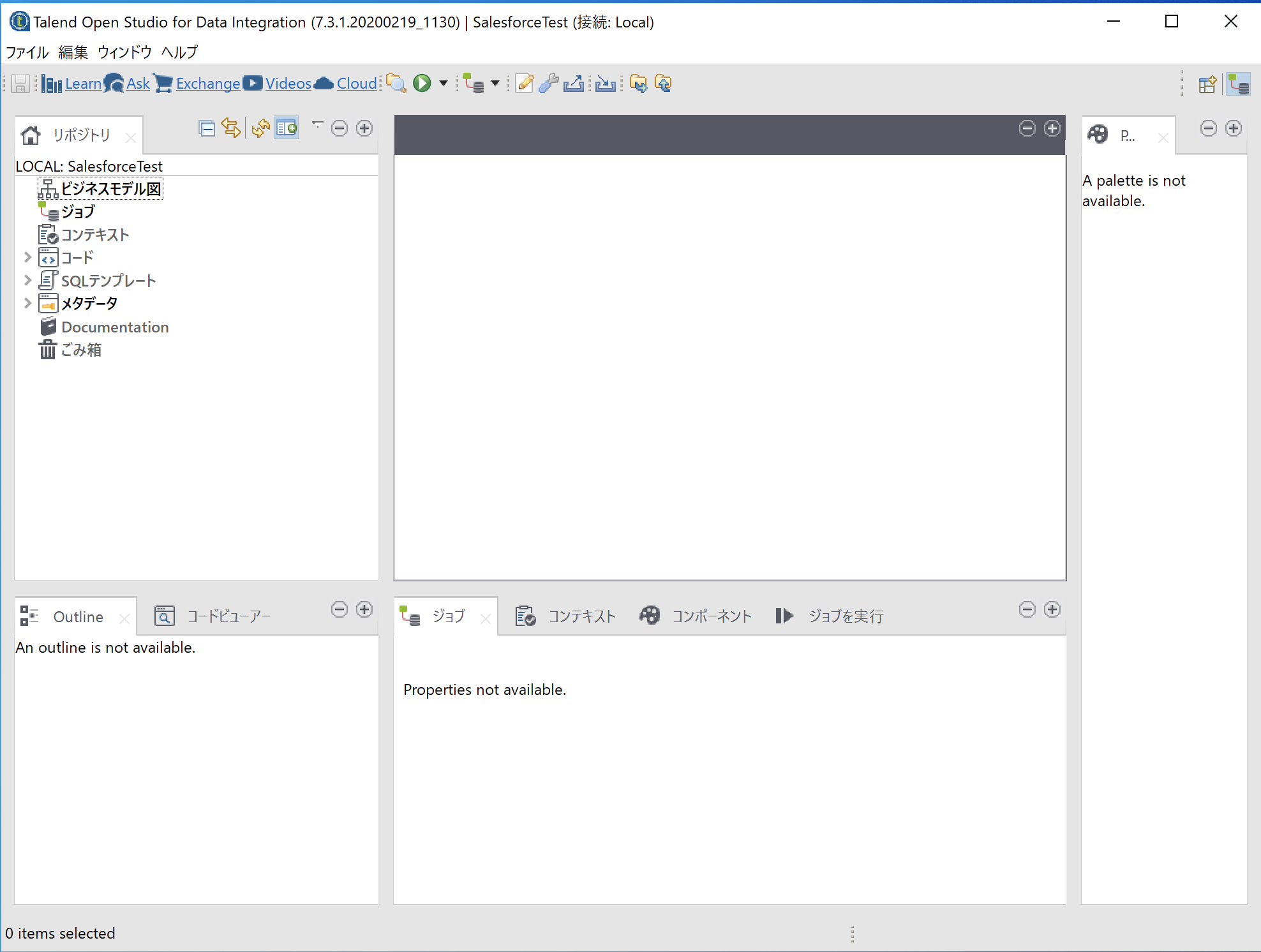Open the Exchange link in the toolbar
1261x952 pixels.
click(207, 83)
